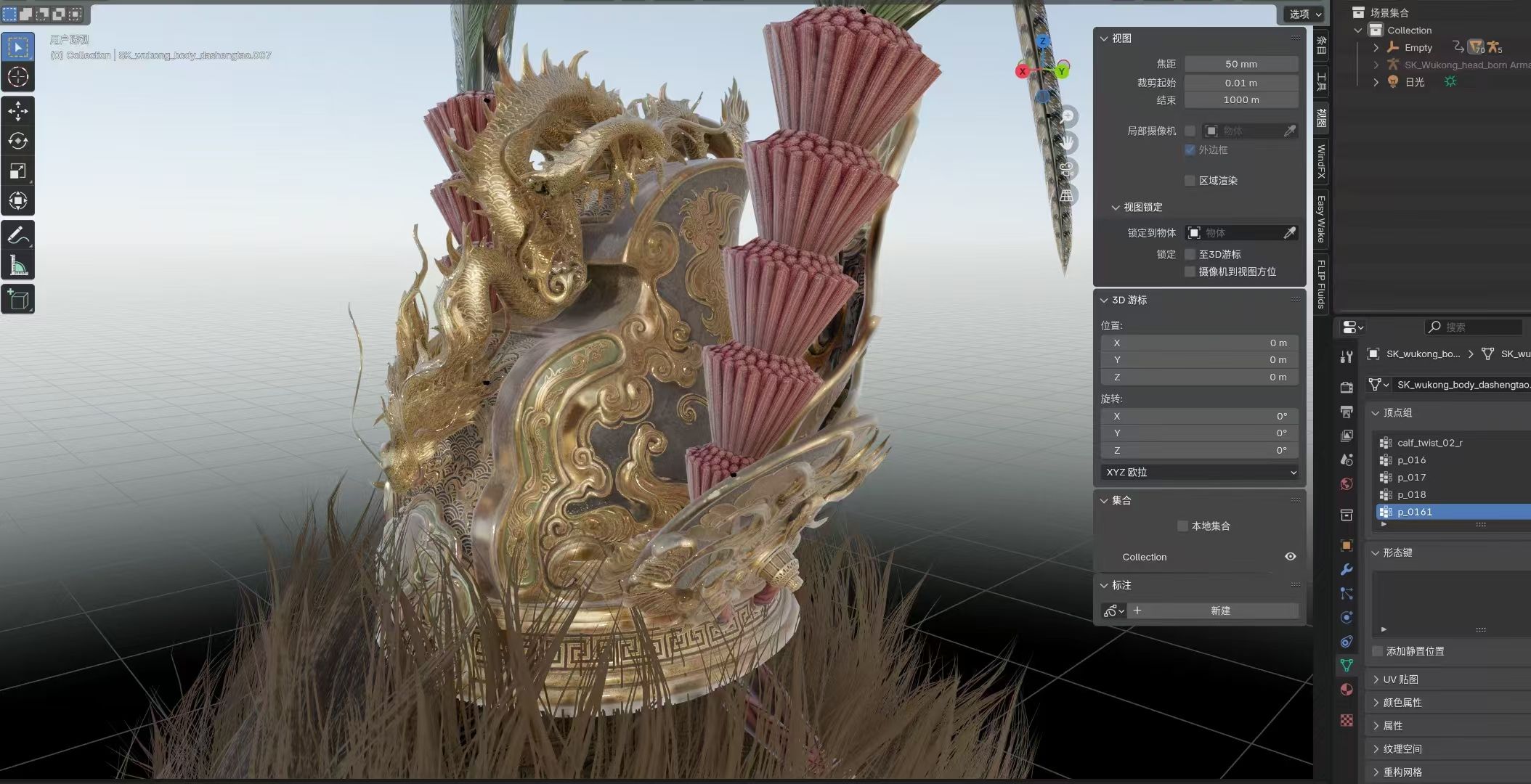Click the properties 搜索 search field
This screenshot has height=784, width=1531.
pos(1473,327)
